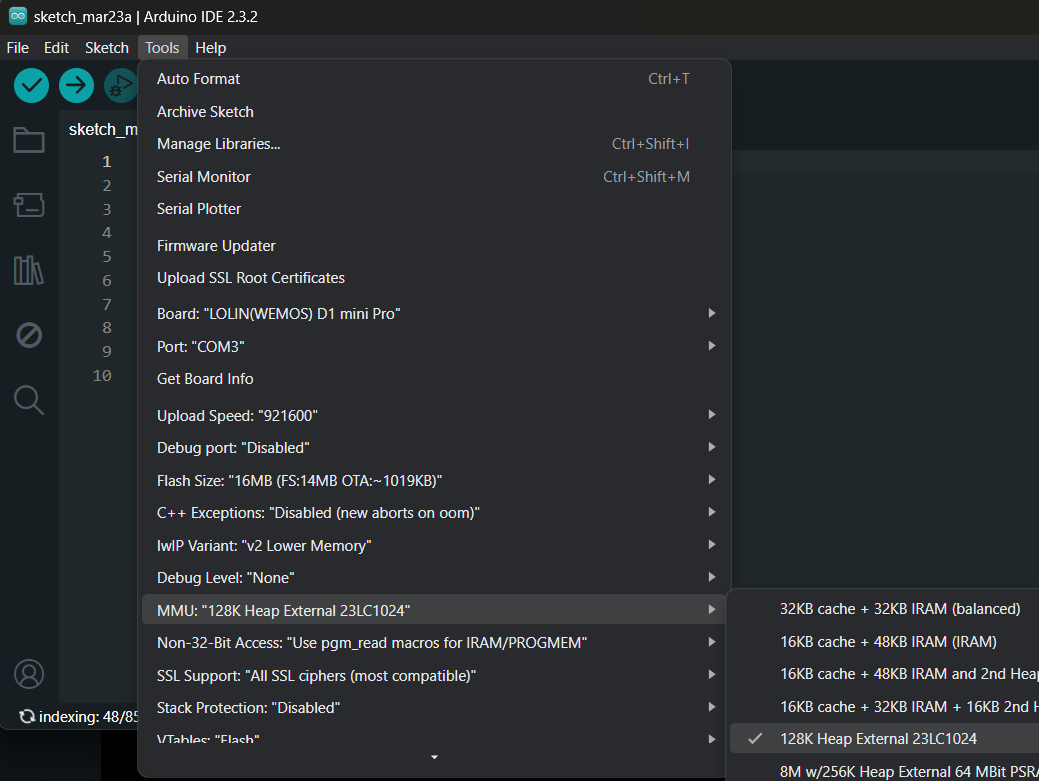
Task: Open the File menu
Action: click(x=17, y=48)
